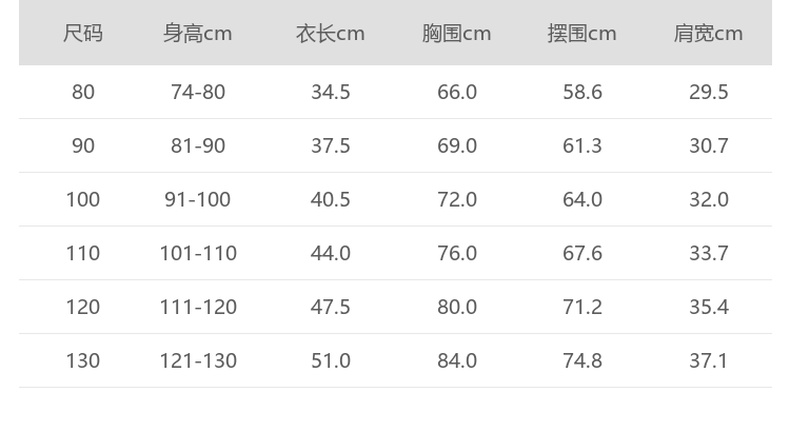Select the size 90 cell
The image size is (790, 431).
tap(83, 146)
